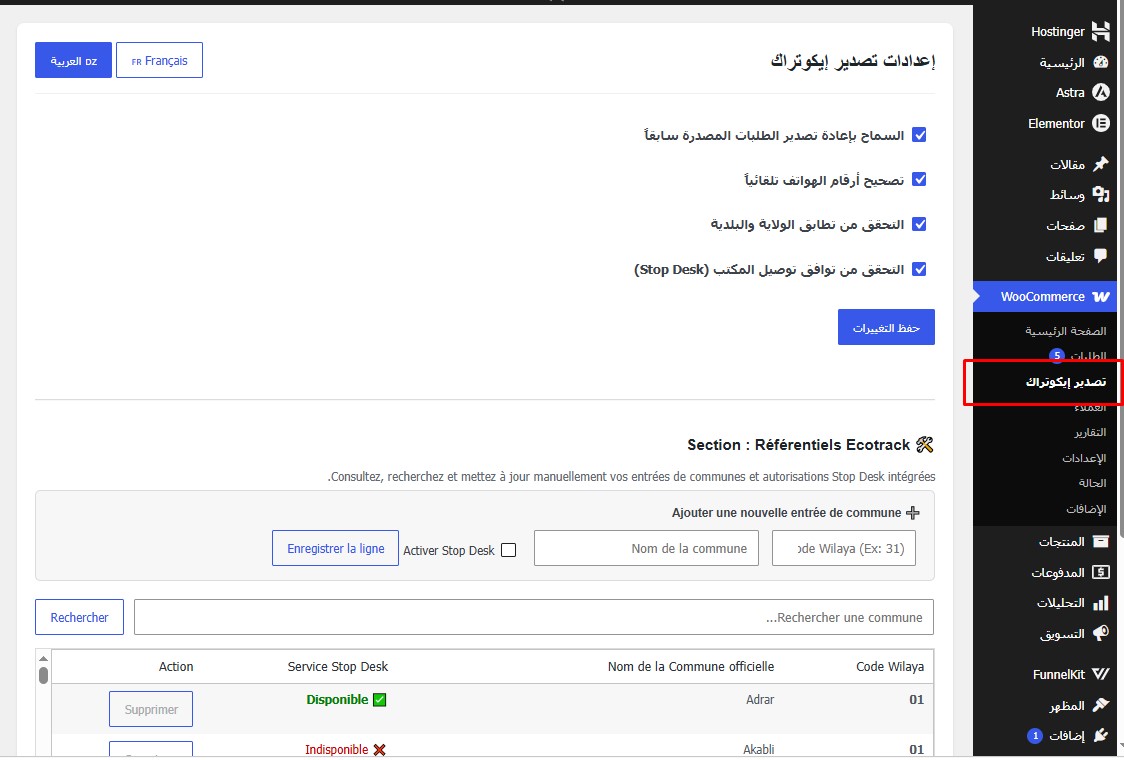Switch language to العربية DZ

click(73, 60)
